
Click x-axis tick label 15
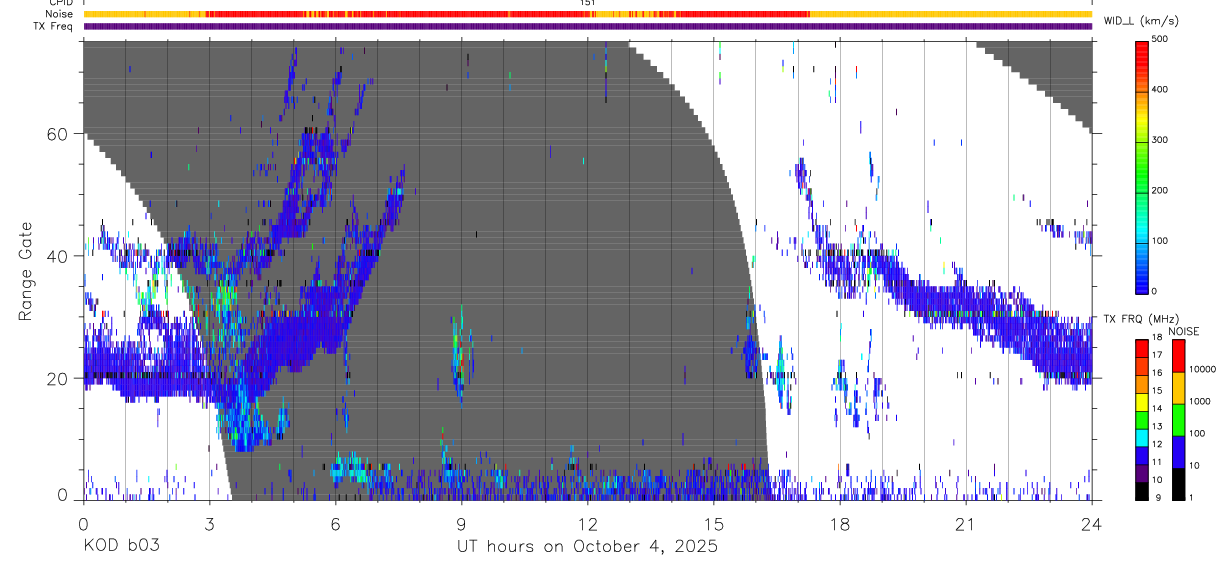714,523
